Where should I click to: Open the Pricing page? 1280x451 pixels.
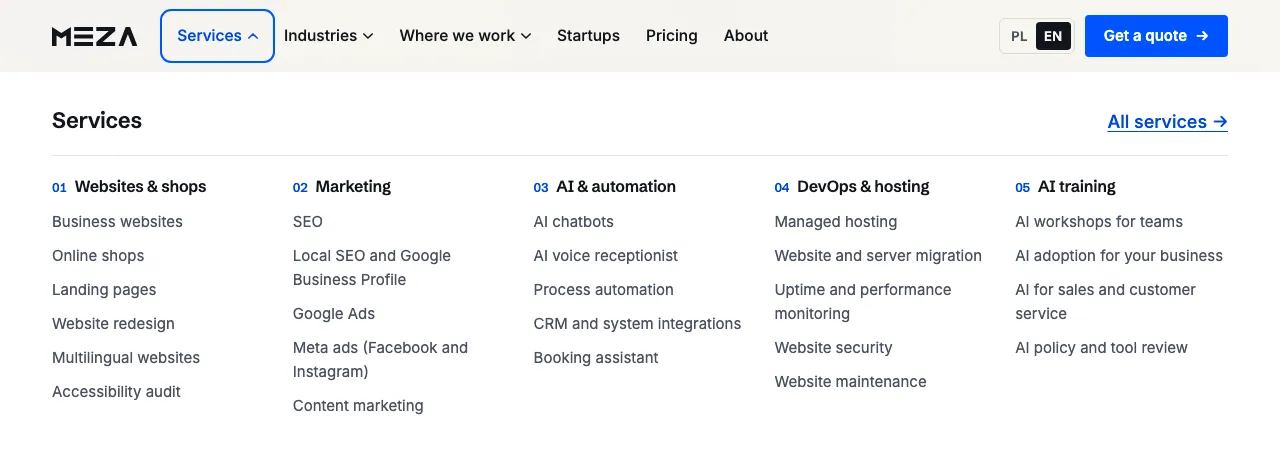pos(672,36)
